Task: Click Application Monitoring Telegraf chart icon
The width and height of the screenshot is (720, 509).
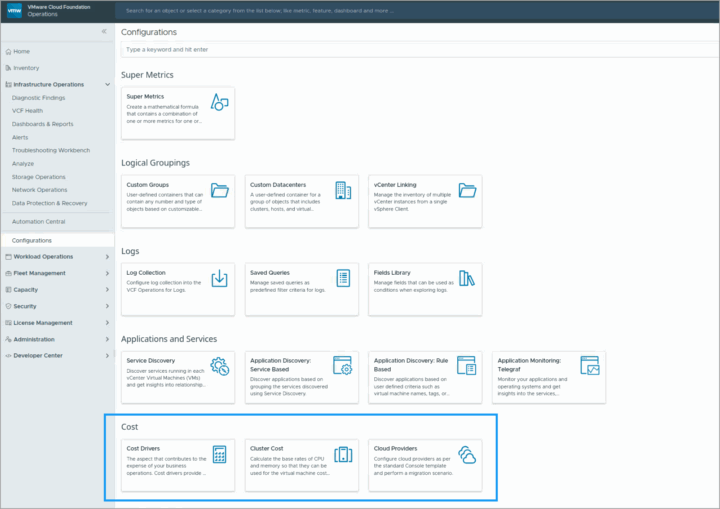Action: (x=590, y=366)
